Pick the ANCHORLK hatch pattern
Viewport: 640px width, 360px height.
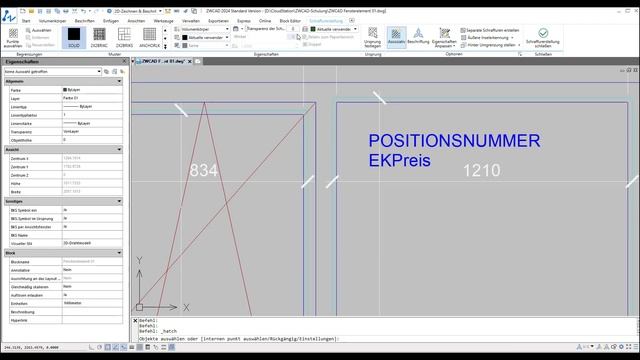click(x=149, y=38)
